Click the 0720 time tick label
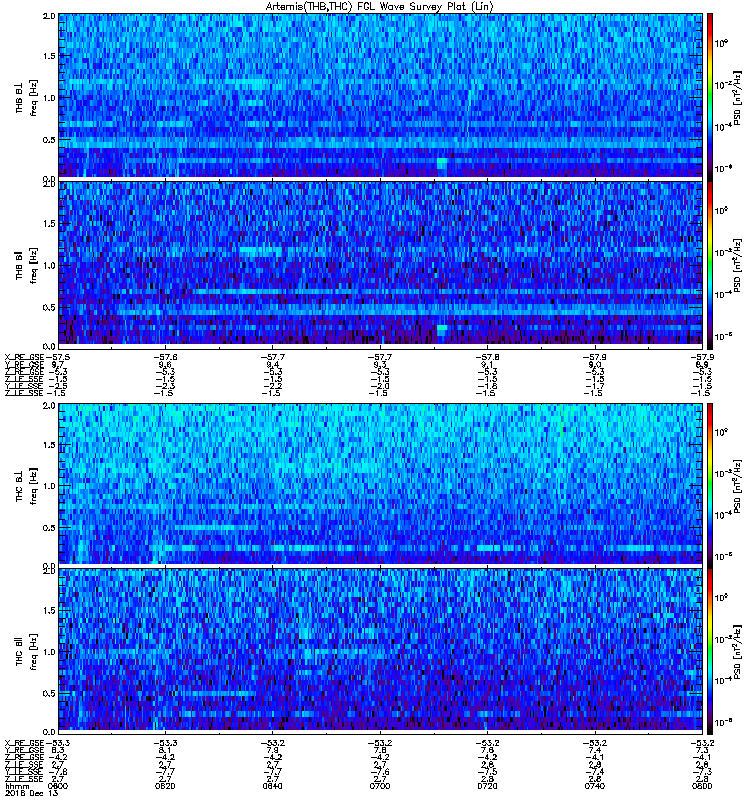 487,786
